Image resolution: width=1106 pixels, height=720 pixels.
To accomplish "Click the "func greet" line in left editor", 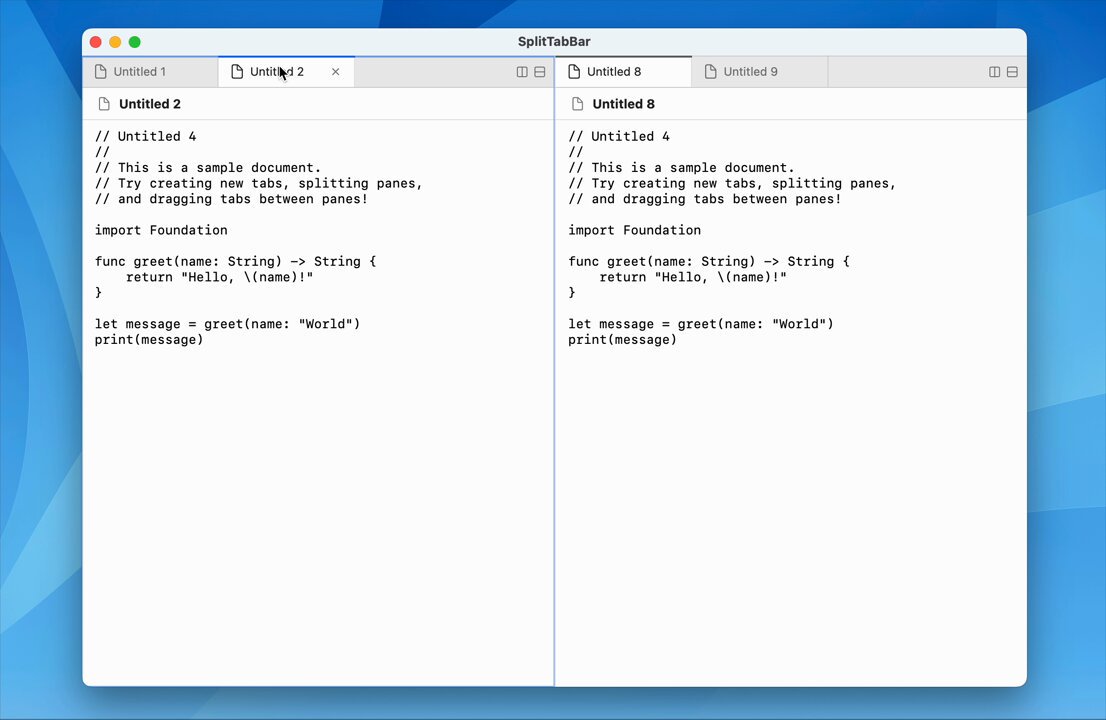I will tap(235, 262).
